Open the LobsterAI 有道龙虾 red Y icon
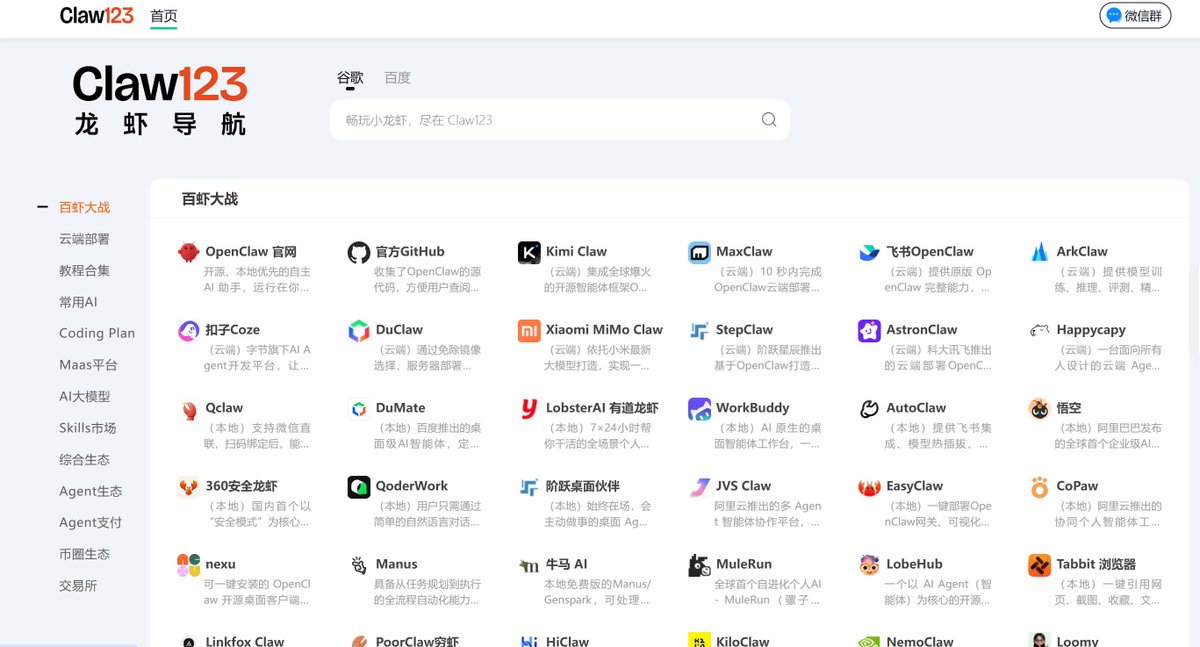Screen dimensions: 1200x647 point(529,408)
